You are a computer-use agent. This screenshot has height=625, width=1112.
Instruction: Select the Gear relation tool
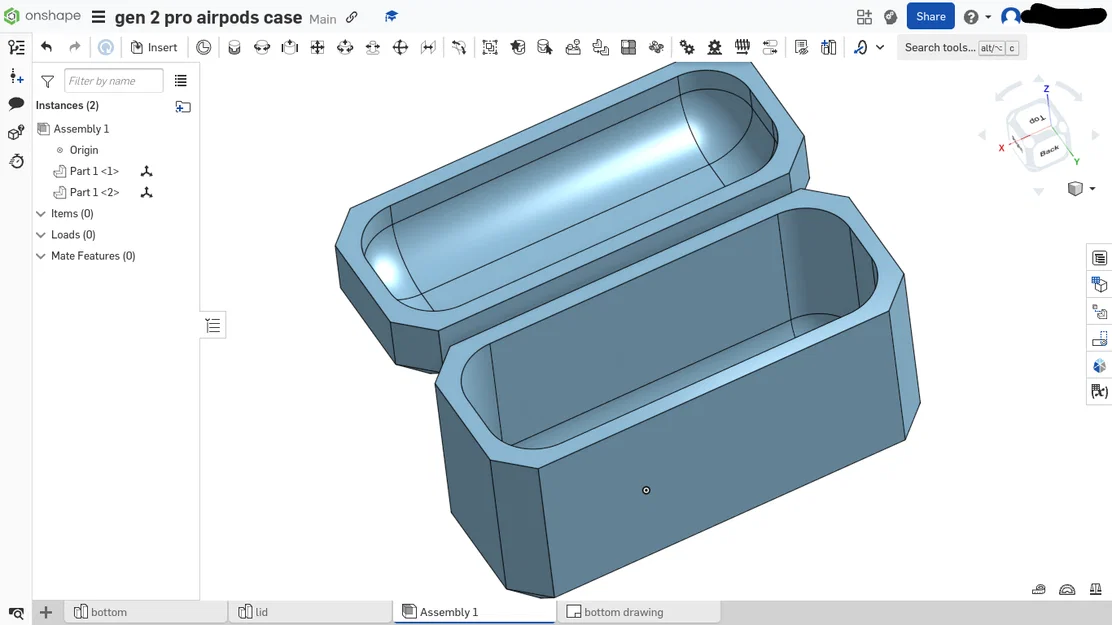point(686,48)
